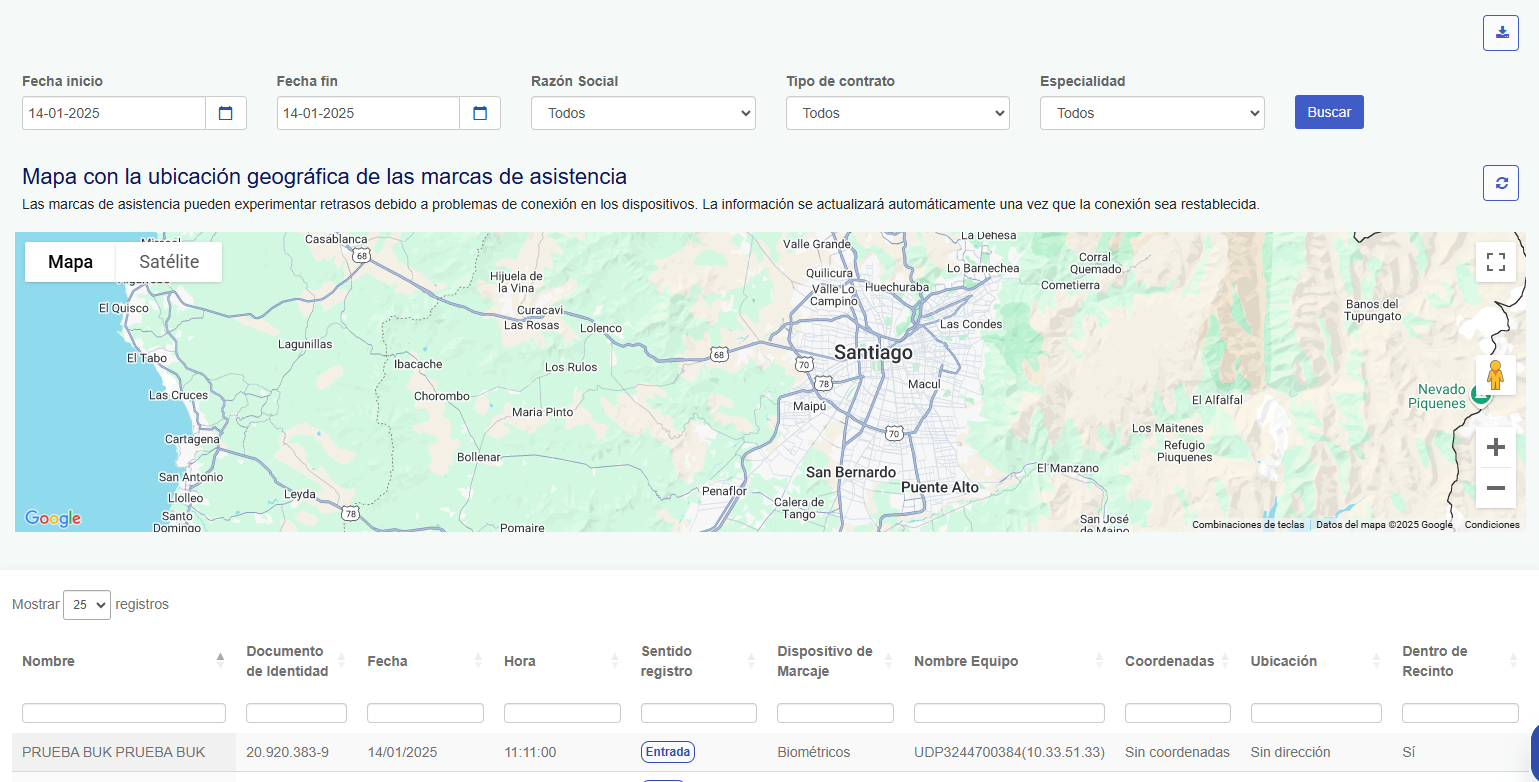Click the Nombre Equipo filter field
This screenshot has height=782, width=1539.
pos(1008,713)
